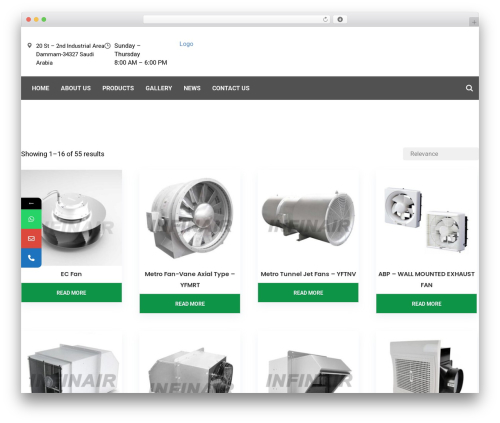This screenshot has height=423, width=500.
Task: Click the search magnifier icon in navbar
Action: coord(469,88)
